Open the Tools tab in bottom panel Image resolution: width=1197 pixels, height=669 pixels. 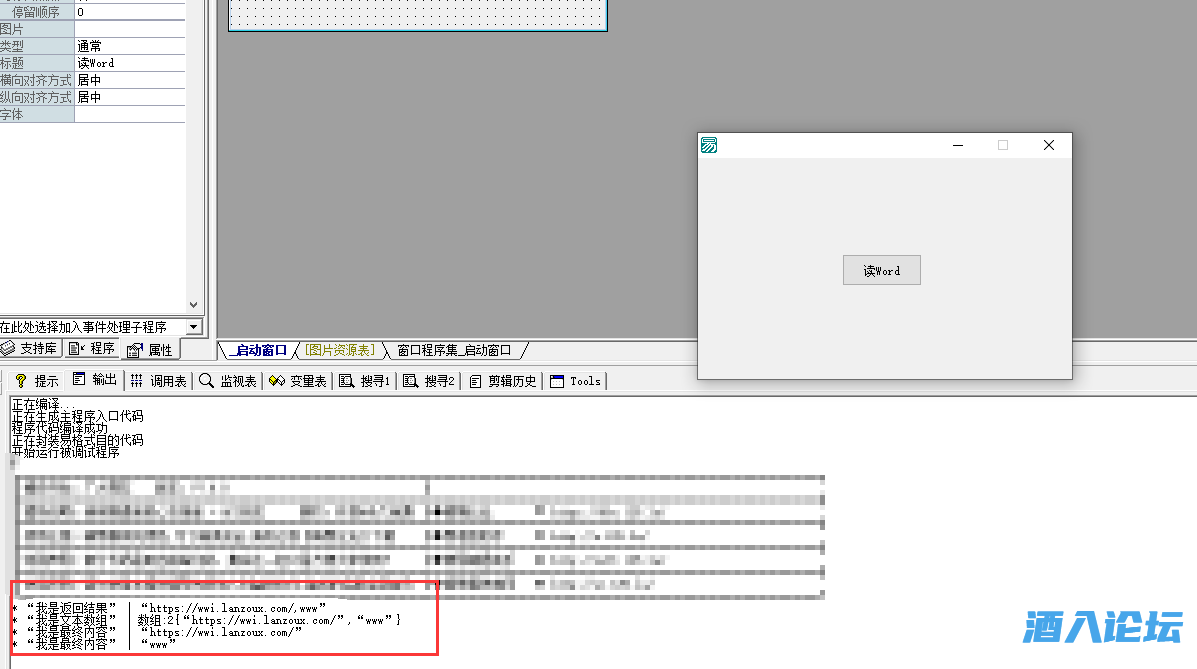point(576,381)
